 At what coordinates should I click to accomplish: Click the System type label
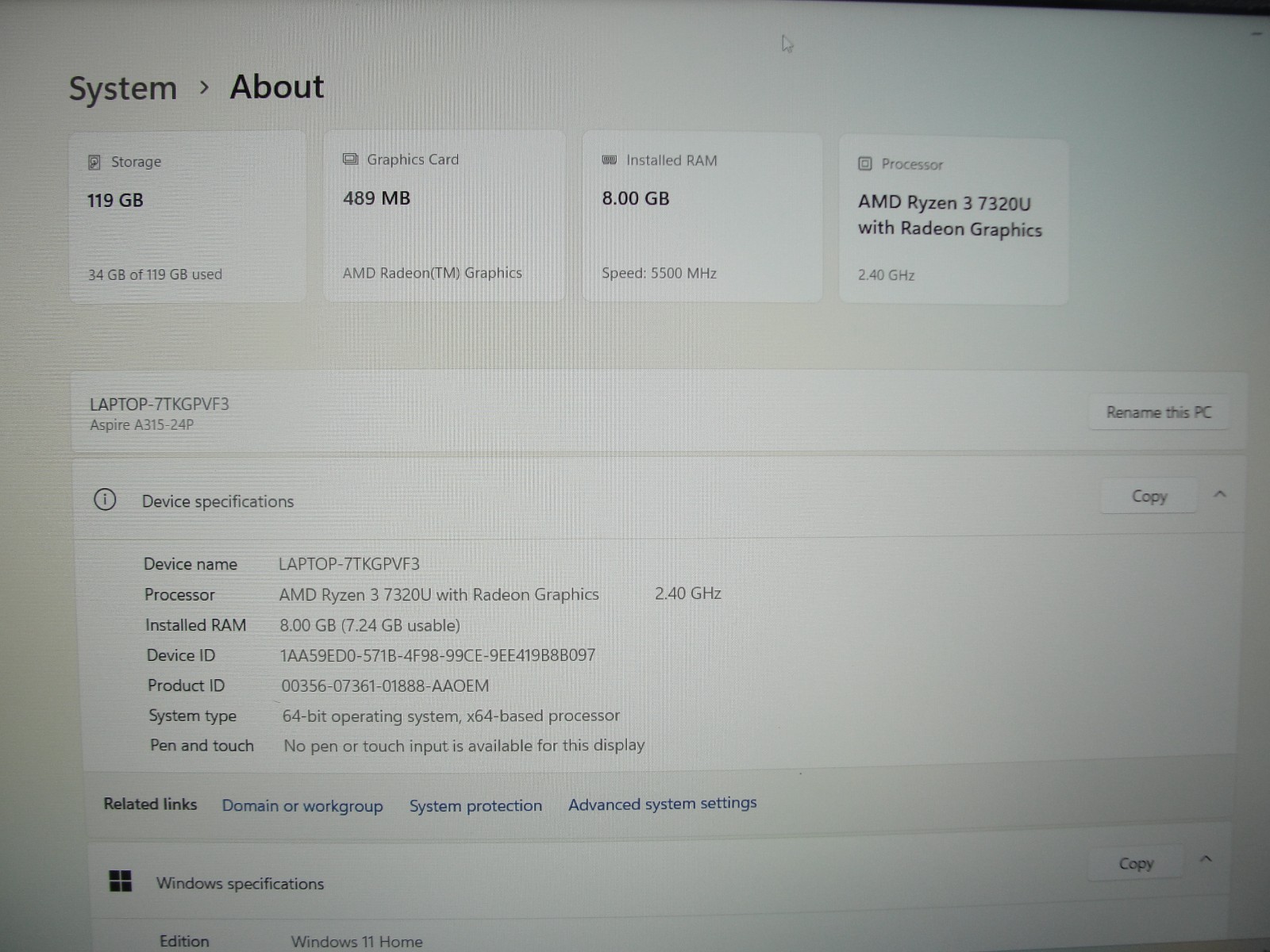tap(192, 716)
